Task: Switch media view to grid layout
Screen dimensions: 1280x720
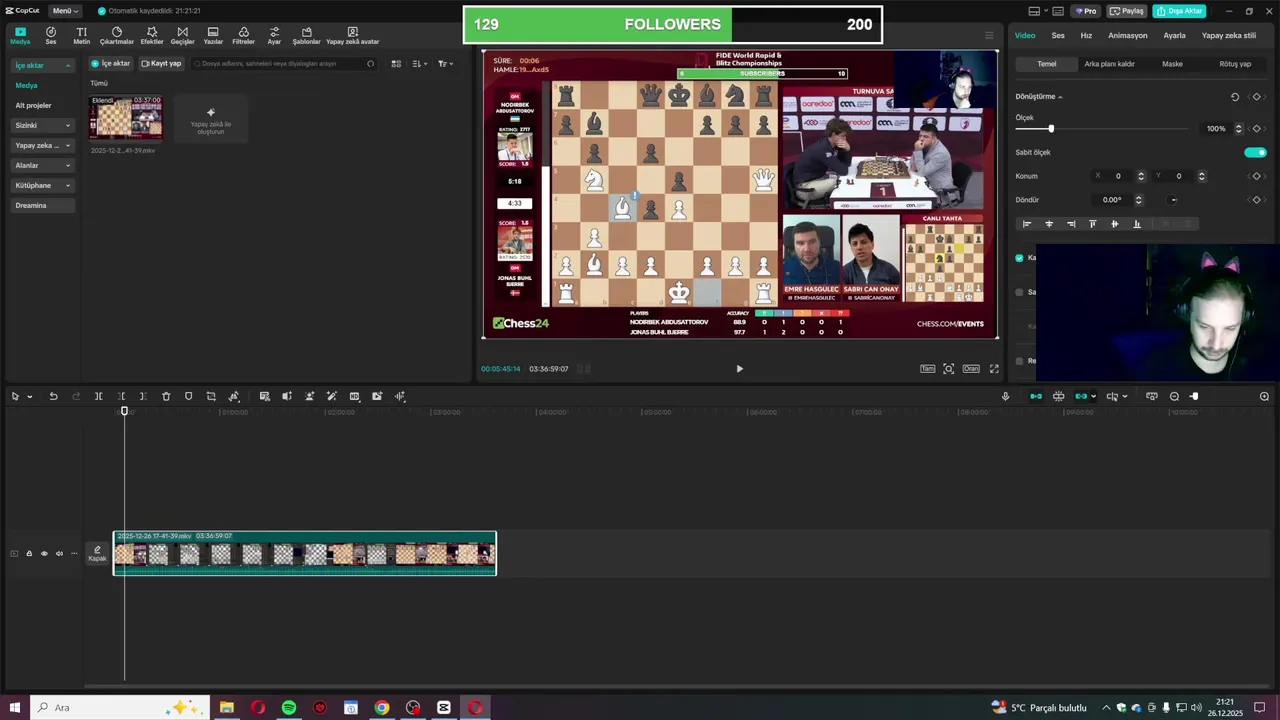Action: pos(396,64)
